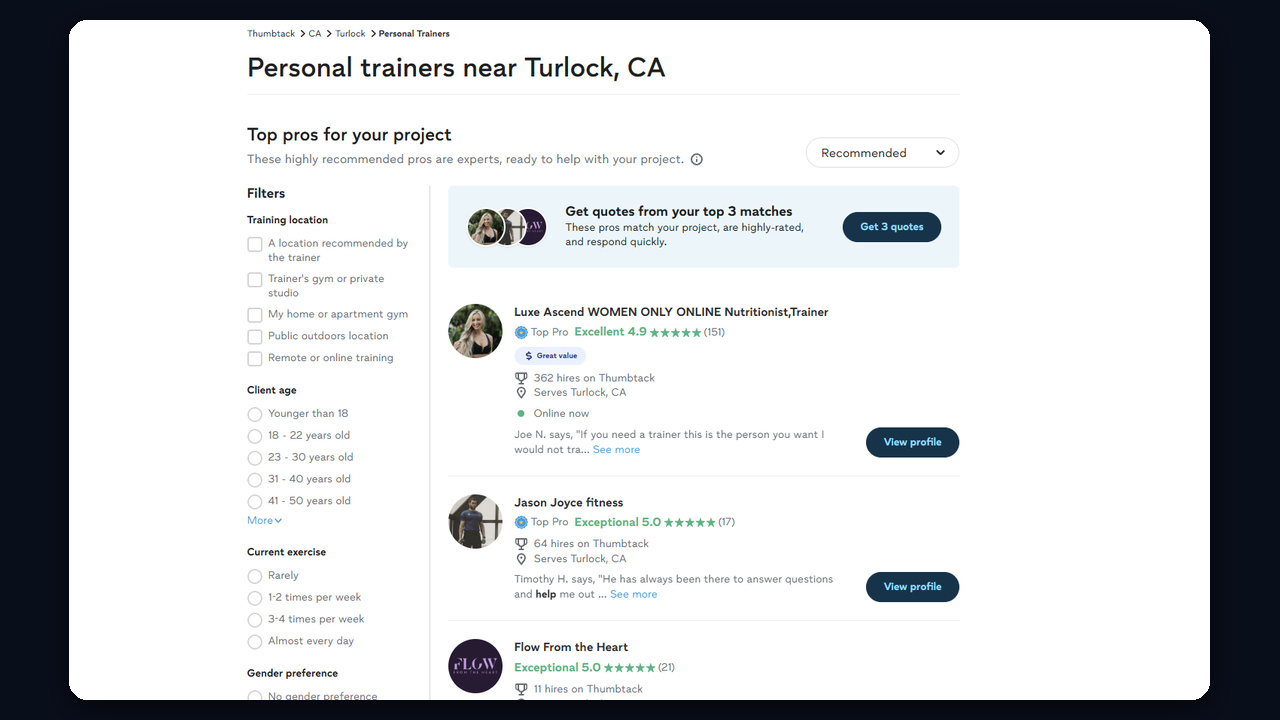The height and width of the screenshot is (720, 1280).
Task: Open the Recommended sort dropdown
Action: (x=882, y=153)
